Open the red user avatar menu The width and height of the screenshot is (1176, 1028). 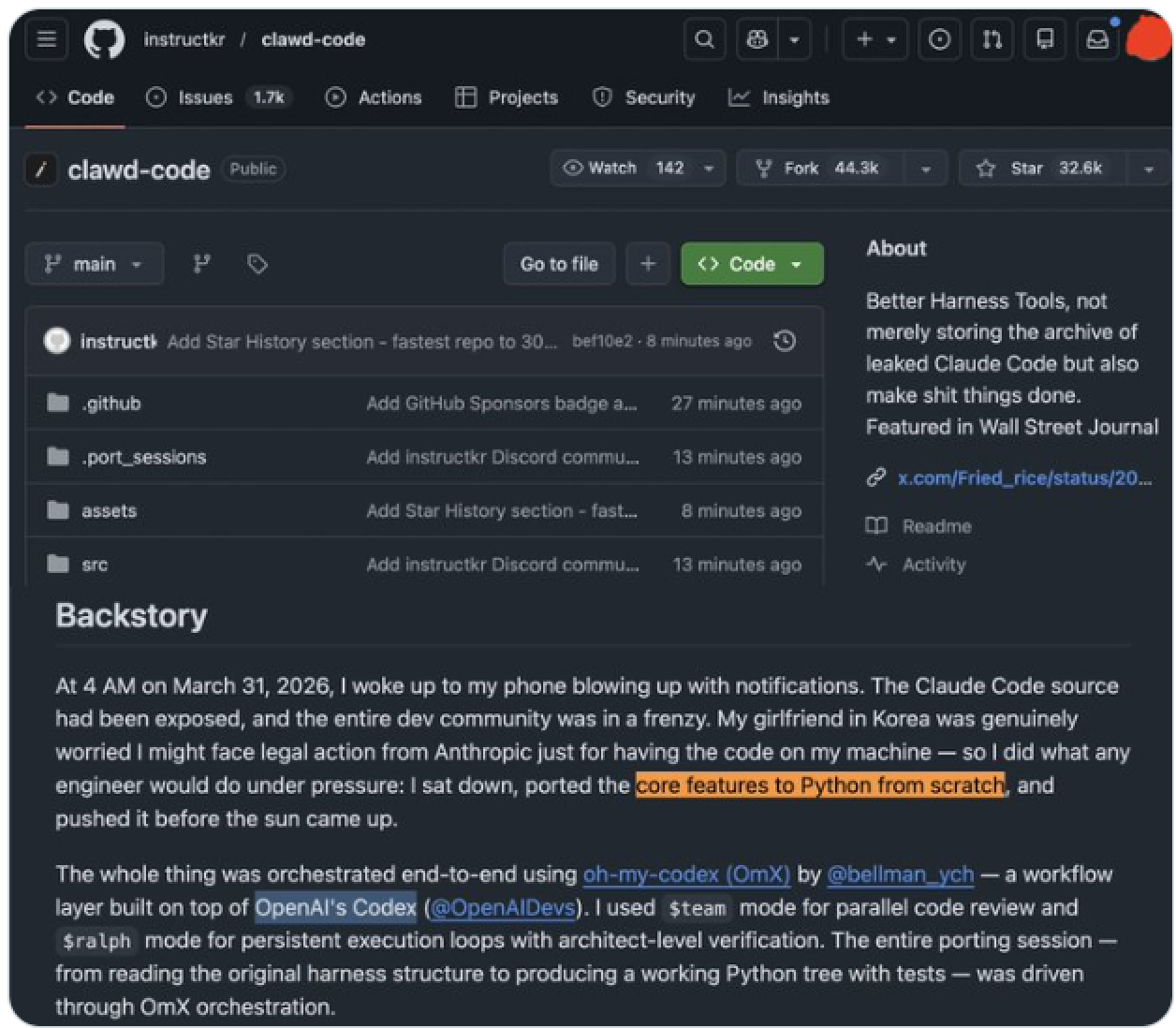coord(1148,37)
